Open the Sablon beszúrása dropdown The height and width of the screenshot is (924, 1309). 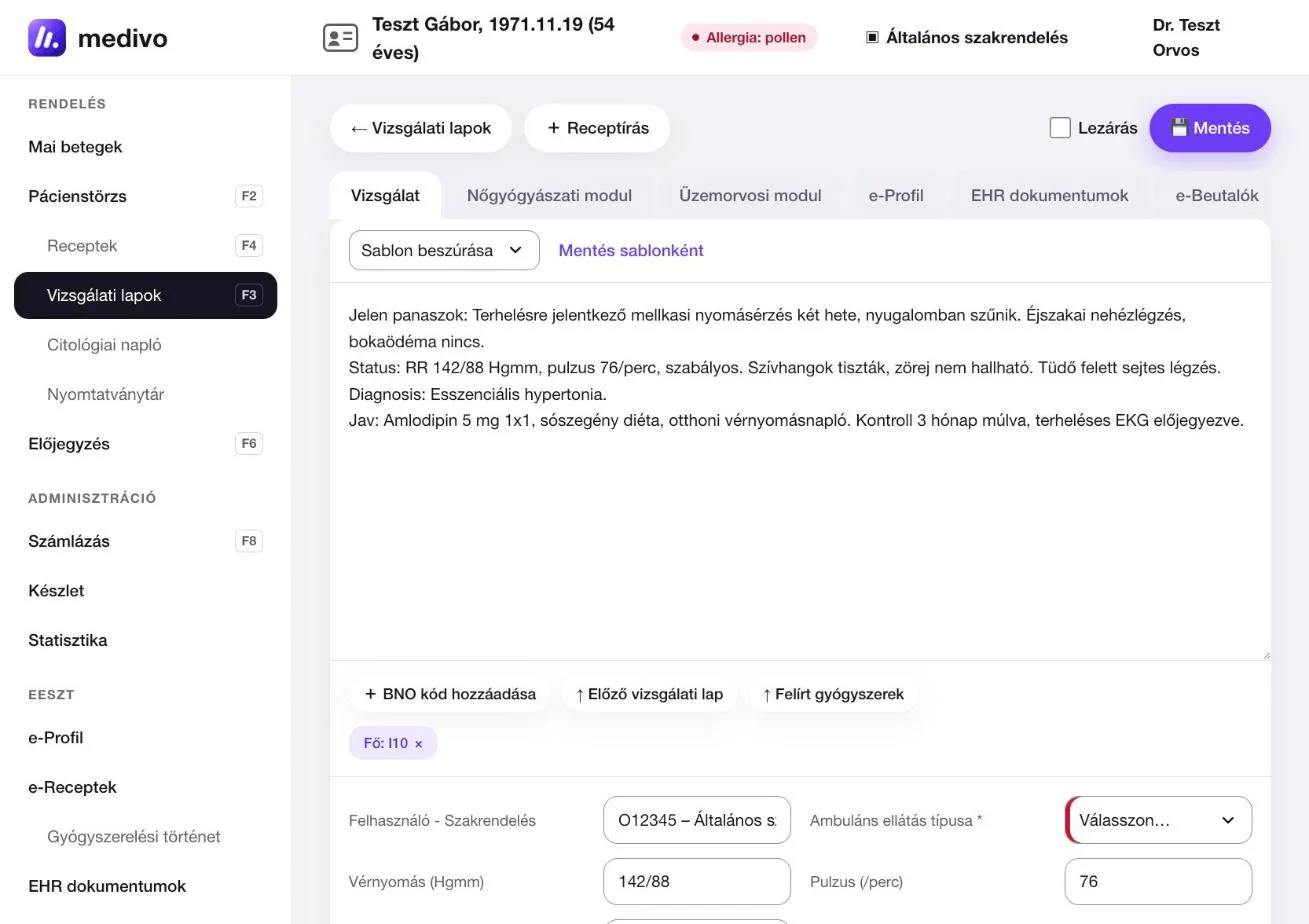point(444,250)
